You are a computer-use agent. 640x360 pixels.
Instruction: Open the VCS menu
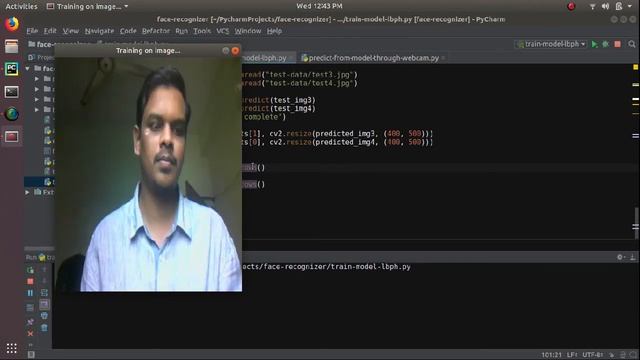pos(222,31)
